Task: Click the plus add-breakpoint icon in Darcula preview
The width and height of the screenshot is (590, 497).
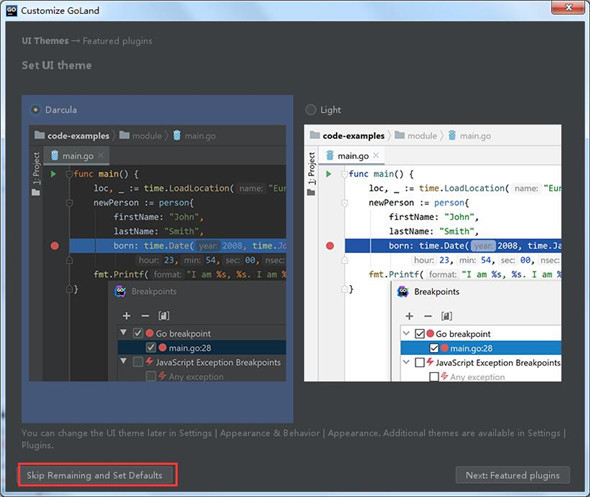Action: 126,316
